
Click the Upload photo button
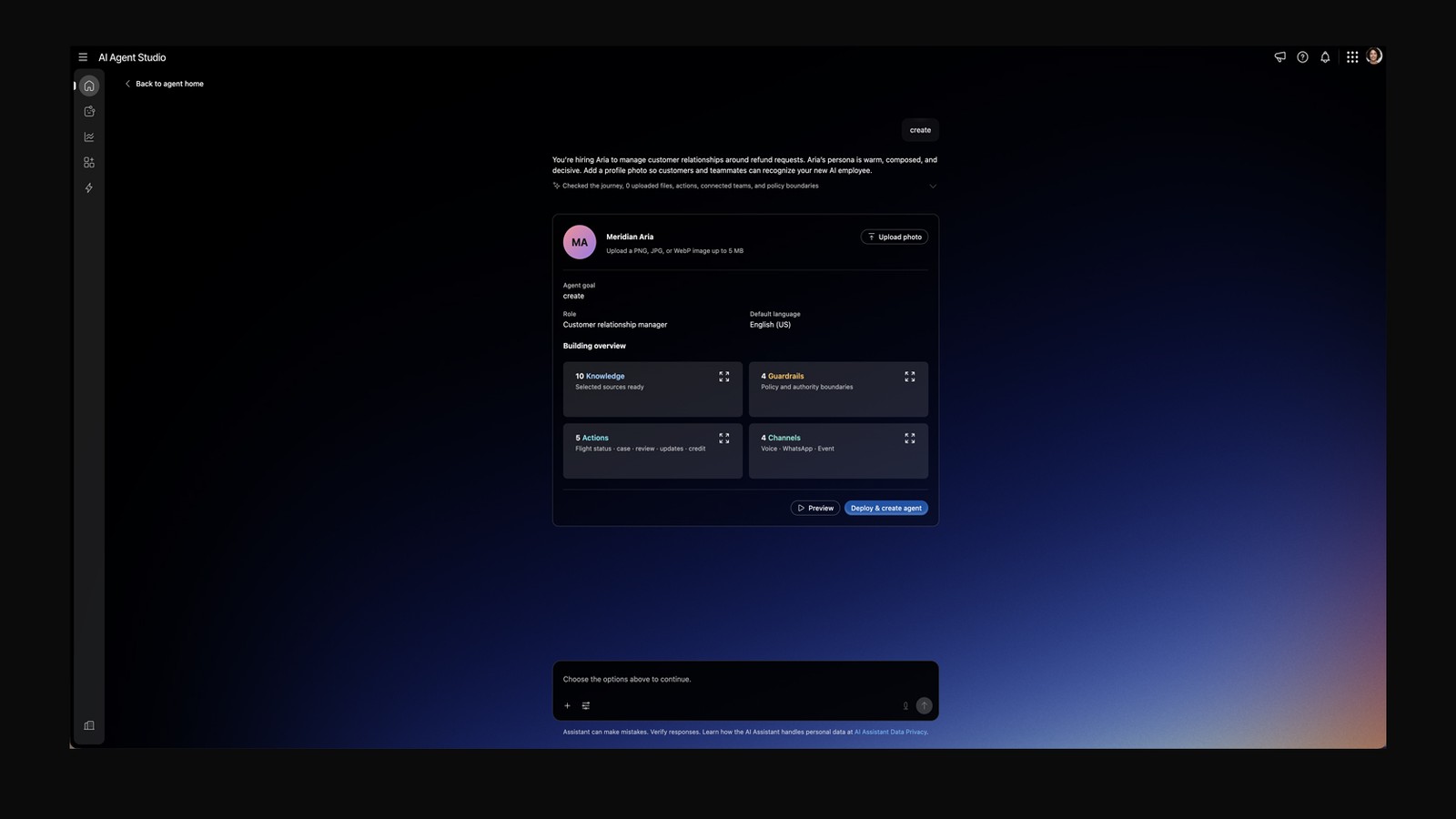895,237
